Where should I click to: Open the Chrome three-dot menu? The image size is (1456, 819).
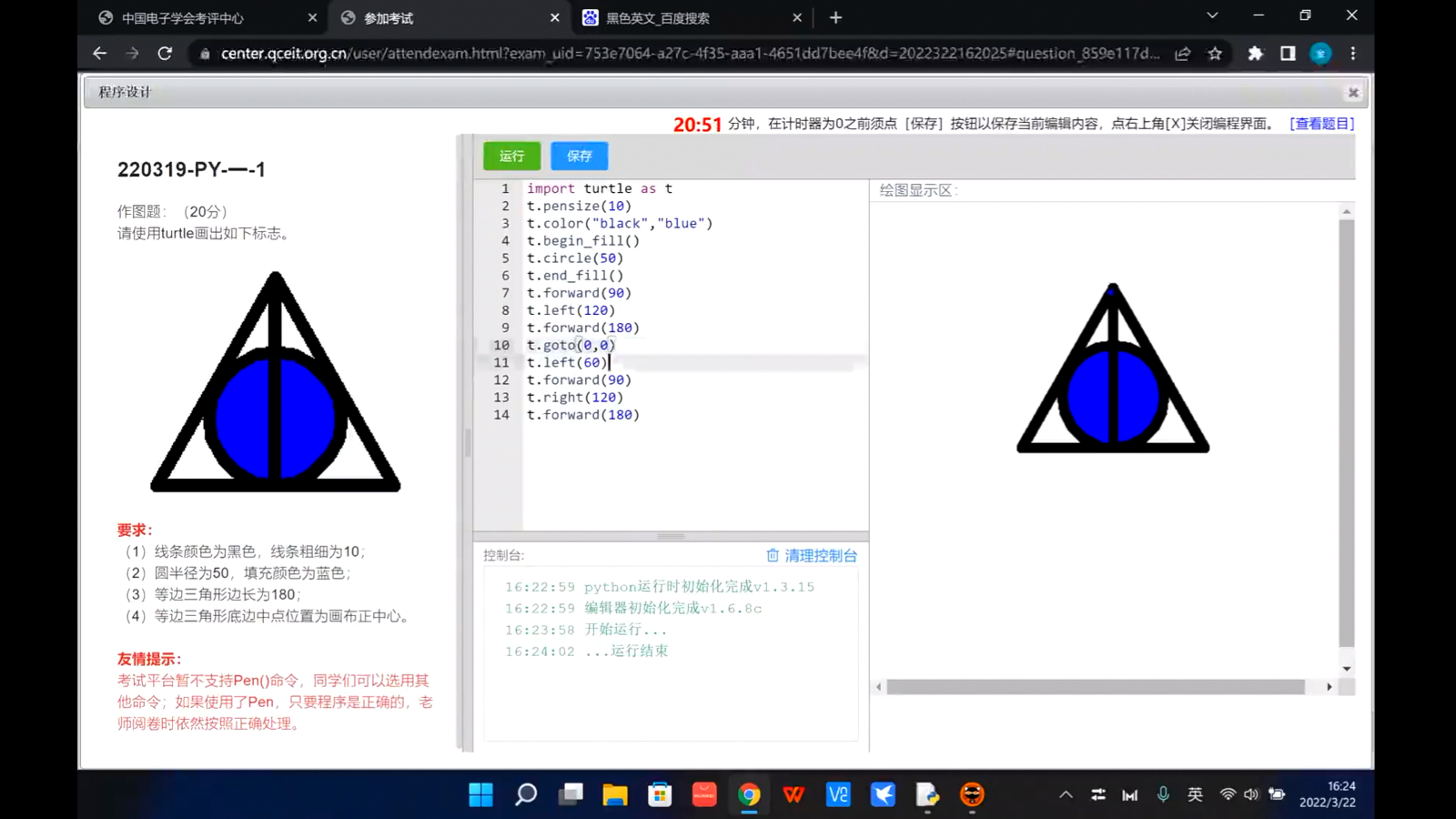pyautogui.click(x=1353, y=54)
